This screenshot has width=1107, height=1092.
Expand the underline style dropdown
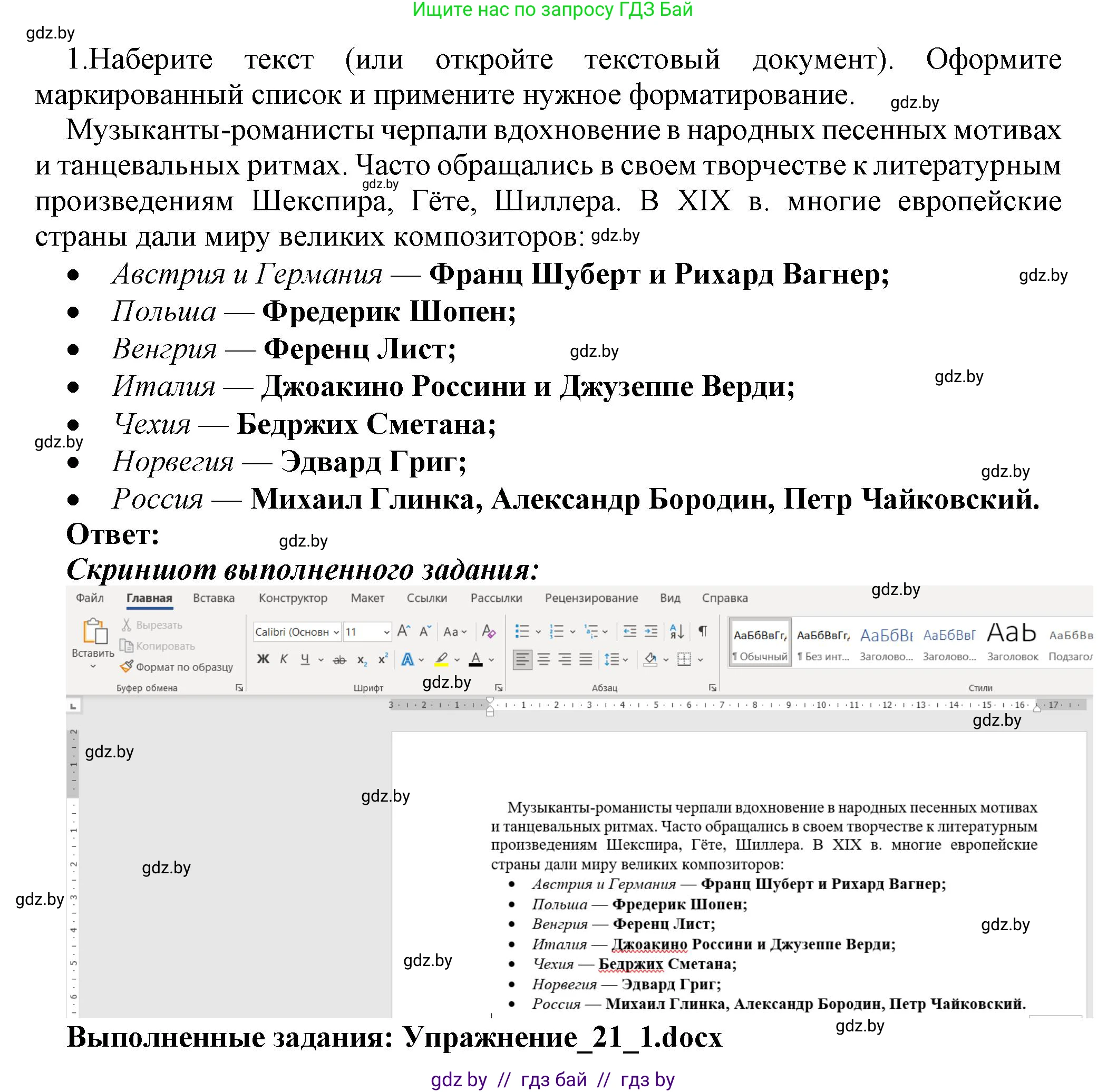coord(321,660)
